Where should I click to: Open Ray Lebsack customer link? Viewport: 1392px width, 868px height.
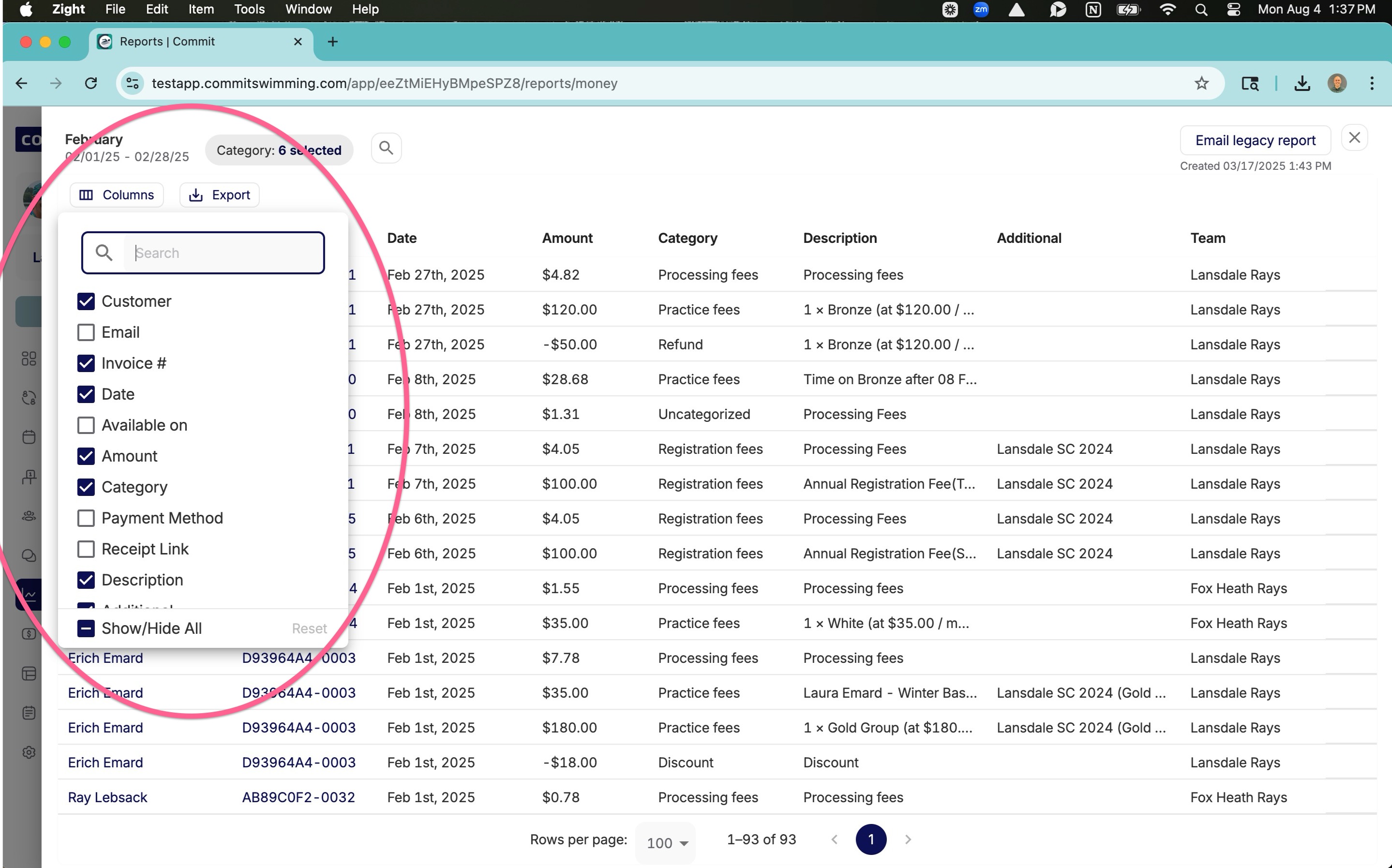[x=107, y=797]
